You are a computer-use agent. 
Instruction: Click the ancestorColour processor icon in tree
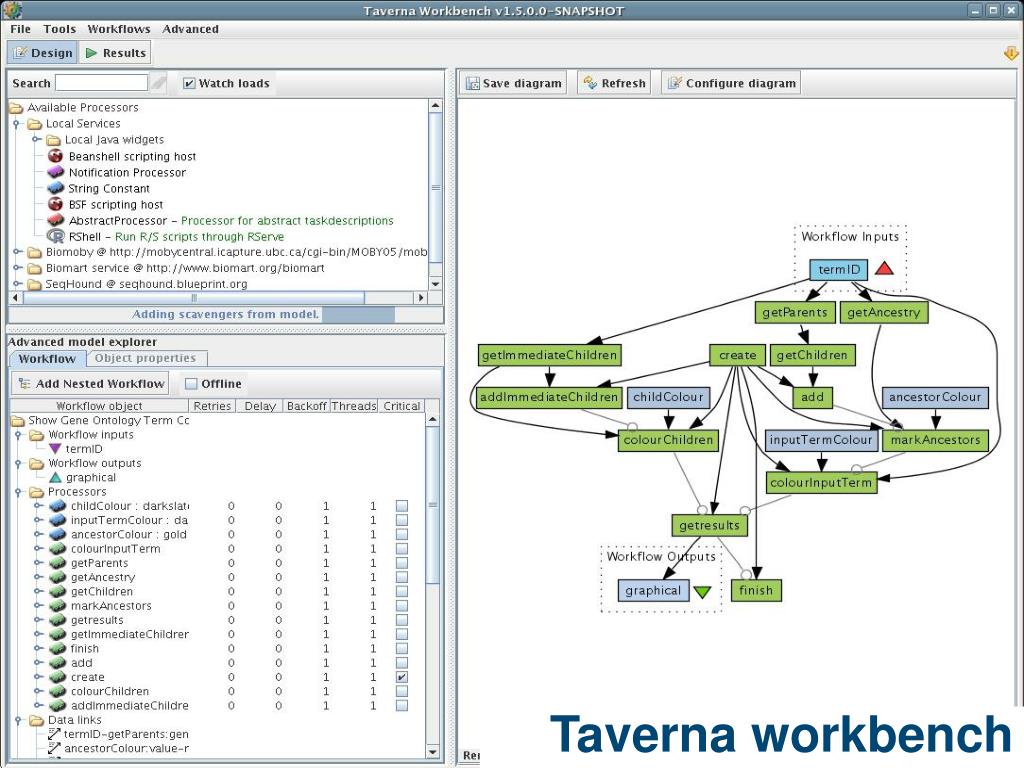(57, 535)
